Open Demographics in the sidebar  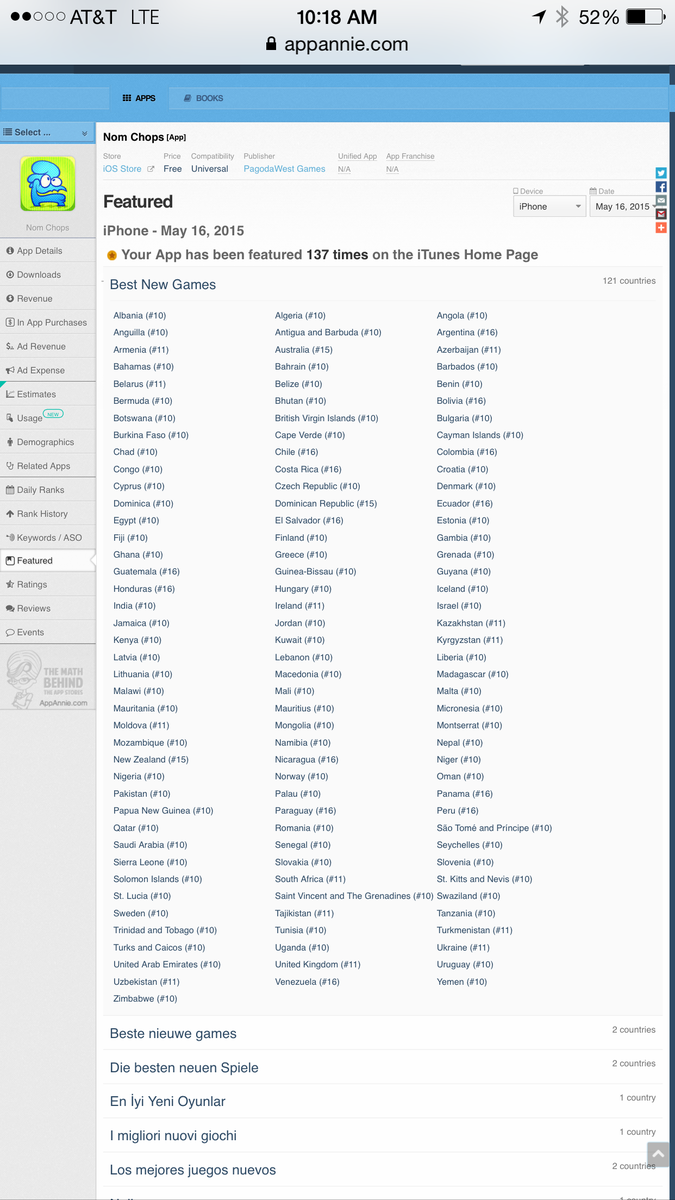tap(47, 442)
